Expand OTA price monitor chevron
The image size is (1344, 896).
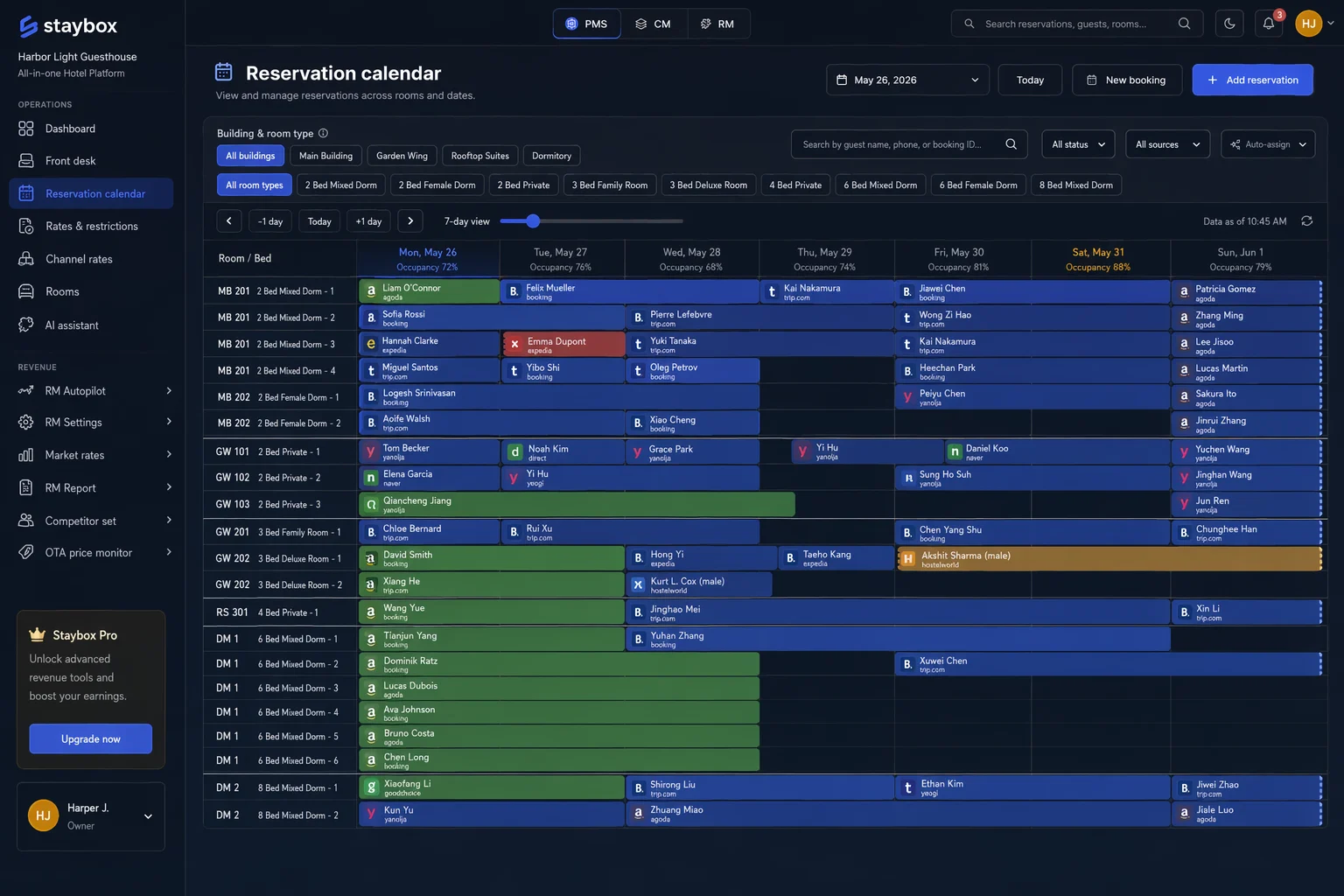pyautogui.click(x=169, y=552)
